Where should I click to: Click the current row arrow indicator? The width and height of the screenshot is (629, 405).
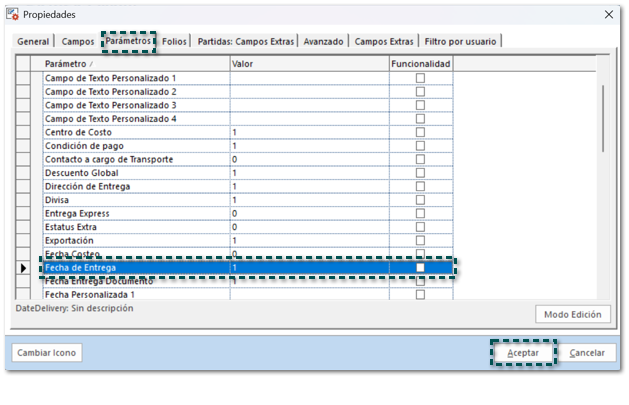point(25,268)
